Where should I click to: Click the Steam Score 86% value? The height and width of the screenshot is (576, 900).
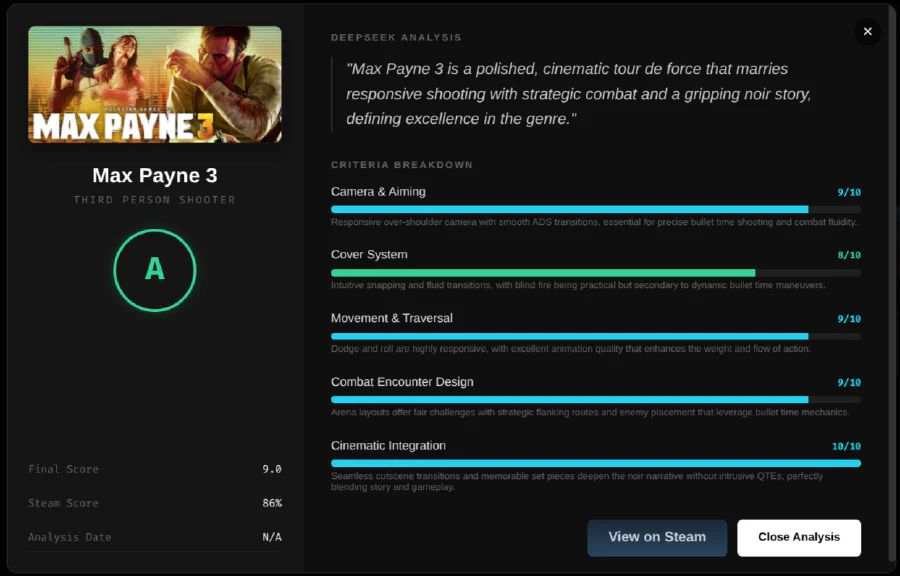click(270, 503)
